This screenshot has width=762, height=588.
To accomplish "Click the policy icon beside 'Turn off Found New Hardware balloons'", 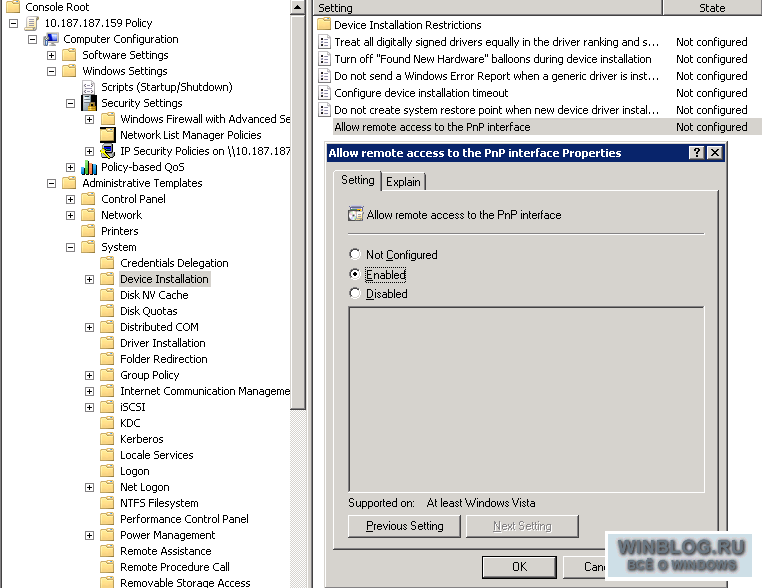I will tap(324, 59).
